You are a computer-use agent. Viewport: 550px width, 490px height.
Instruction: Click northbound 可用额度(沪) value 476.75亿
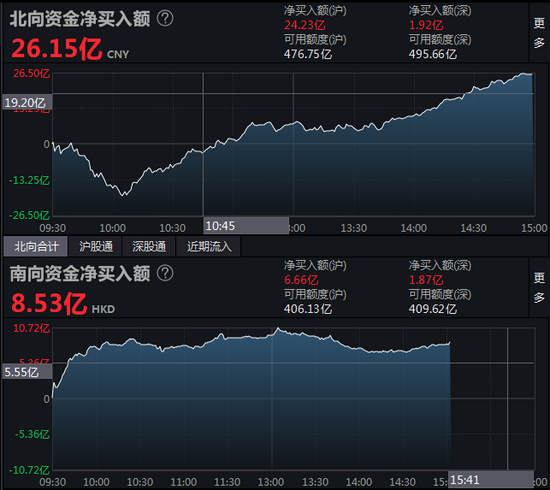[x=308, y=54]
